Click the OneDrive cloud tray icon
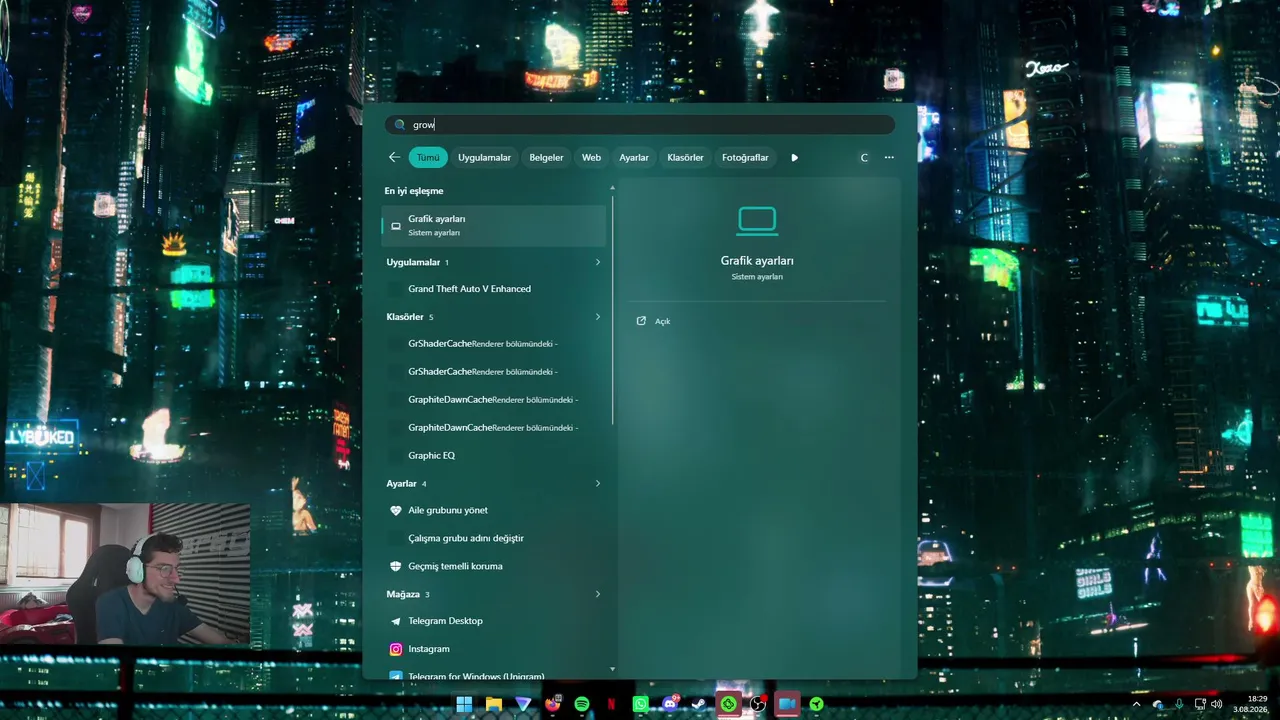 point(1158,704)
